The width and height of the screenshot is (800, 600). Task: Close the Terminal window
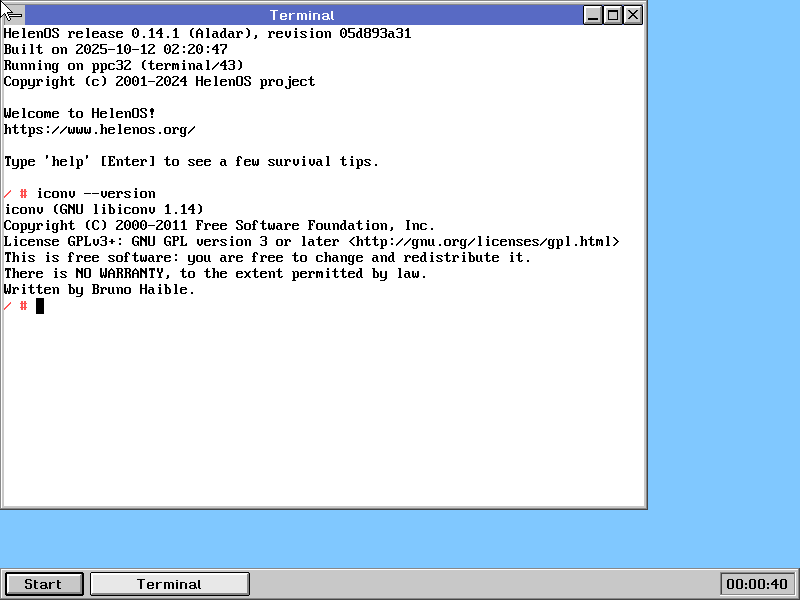pos(633,15)
